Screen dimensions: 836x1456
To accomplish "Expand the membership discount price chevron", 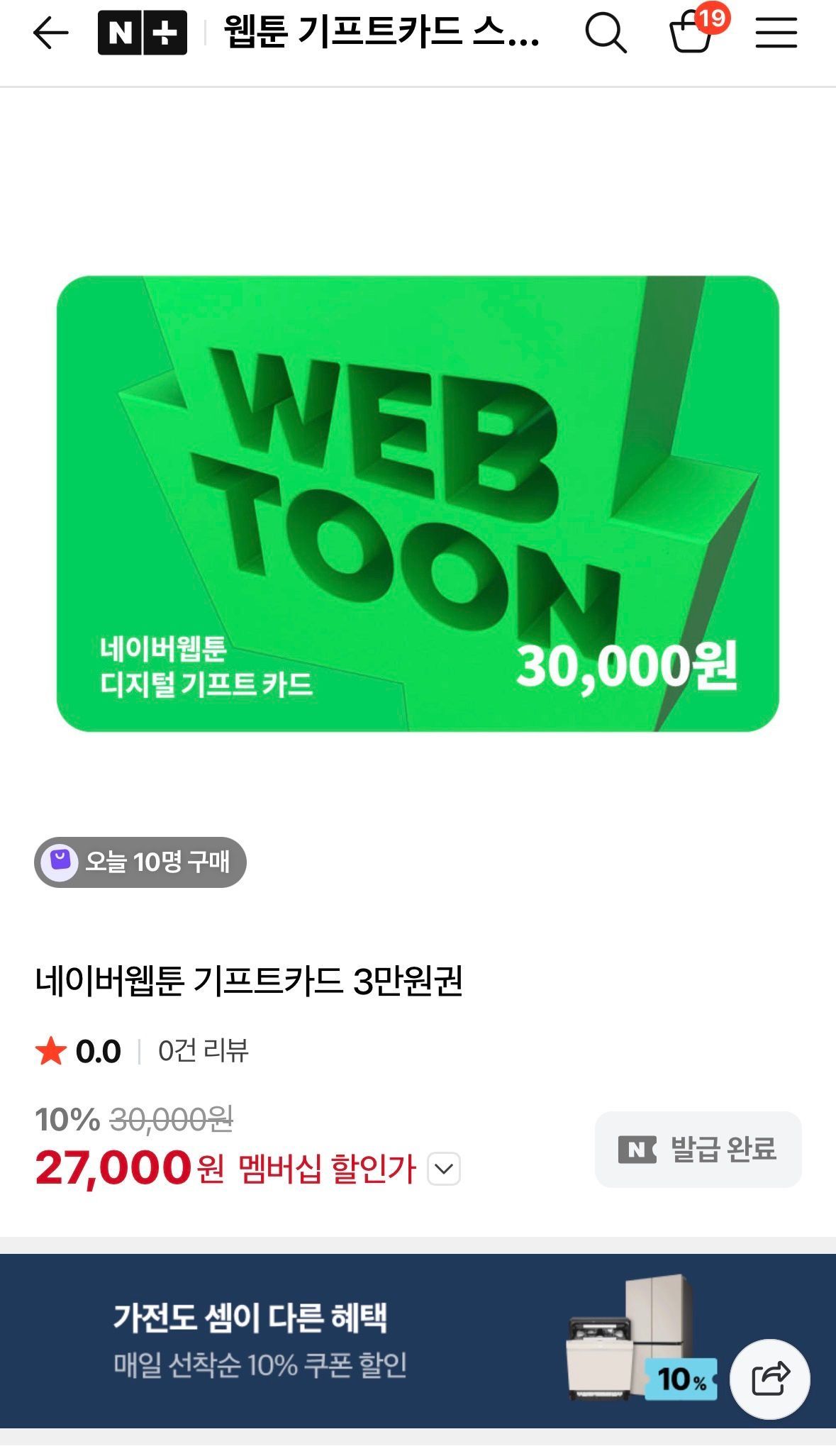I will coord(444,1169).
